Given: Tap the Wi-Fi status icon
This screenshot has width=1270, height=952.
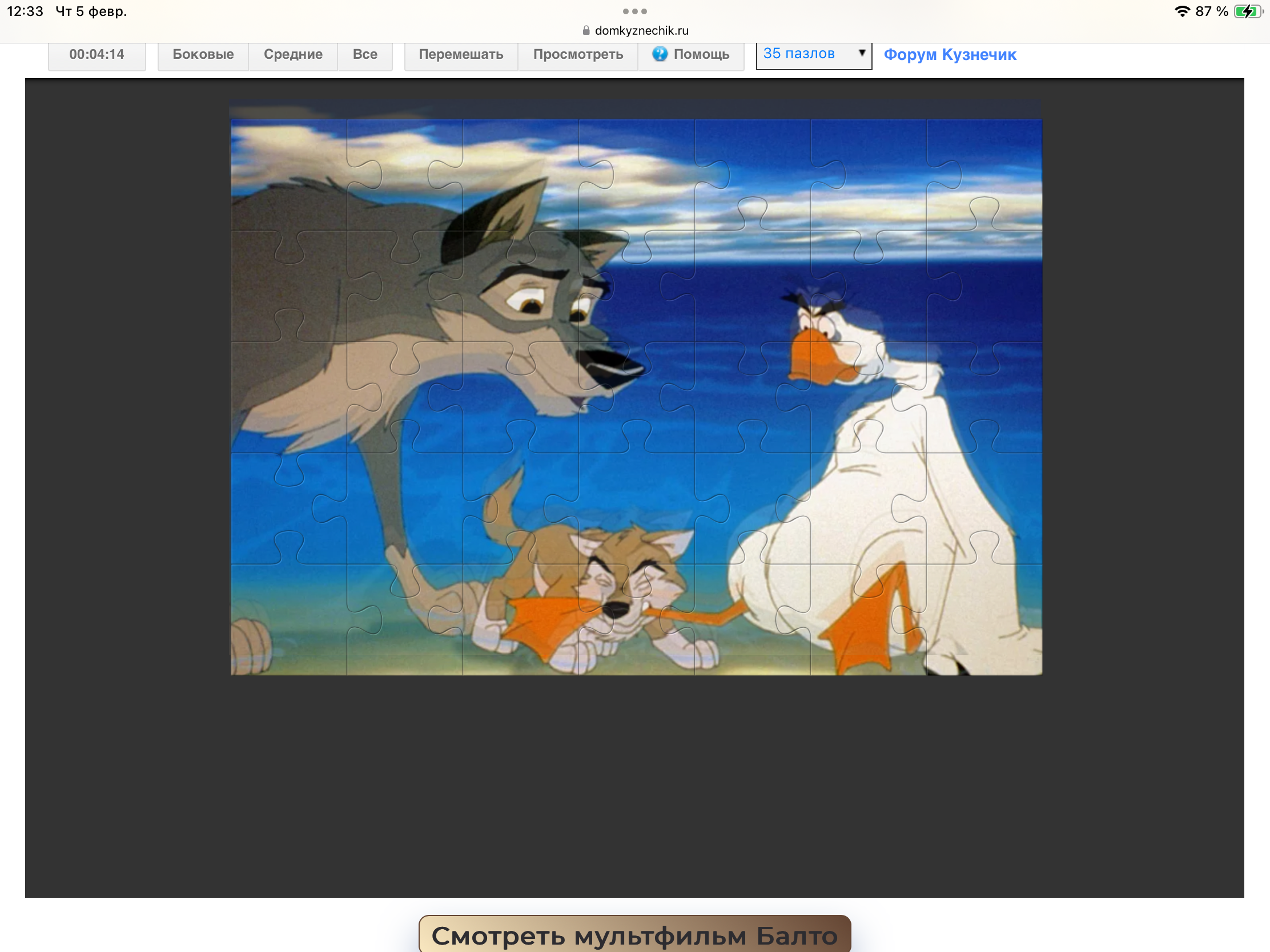Looking at the screenshot, I should (x=1181, y=11).
